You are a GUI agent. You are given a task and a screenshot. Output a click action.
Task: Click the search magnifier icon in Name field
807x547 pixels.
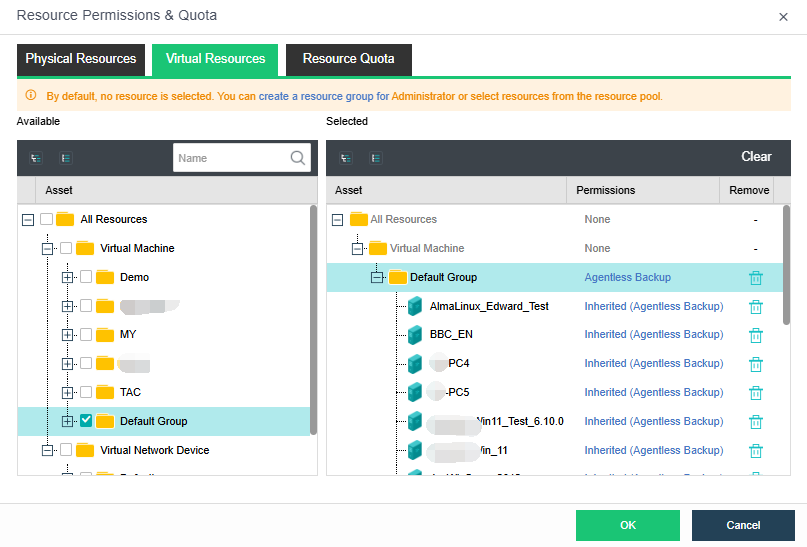tap(298, 158)
